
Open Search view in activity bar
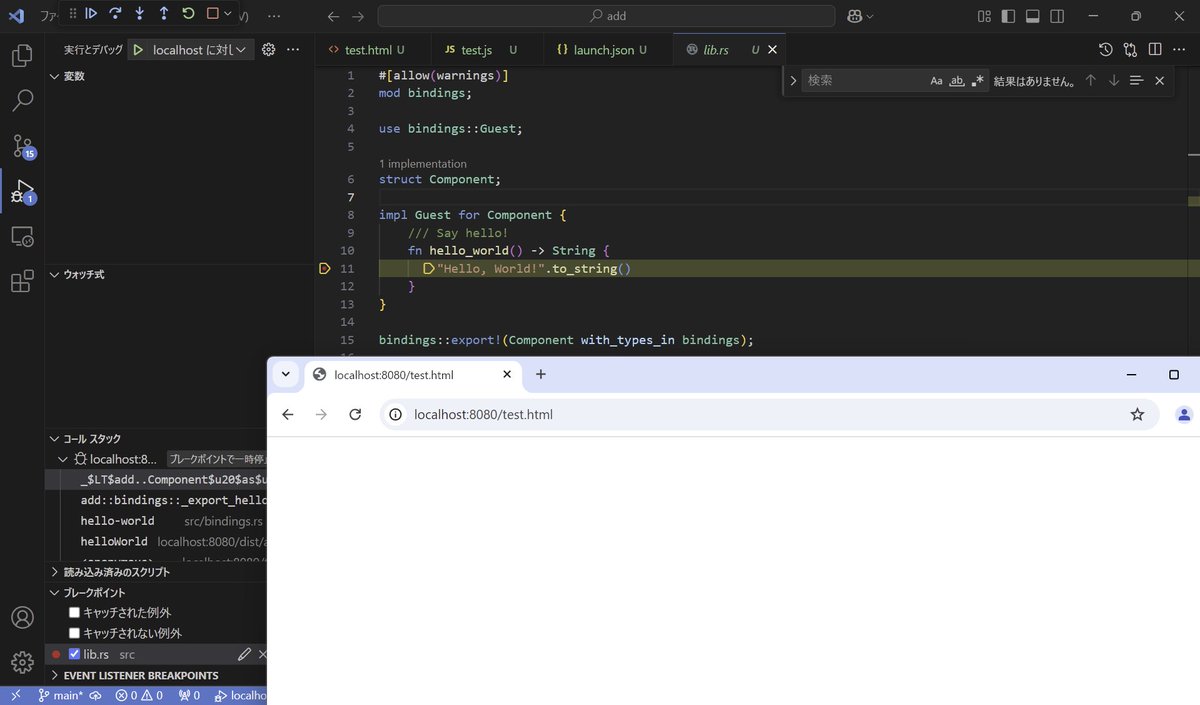(22, 100)
